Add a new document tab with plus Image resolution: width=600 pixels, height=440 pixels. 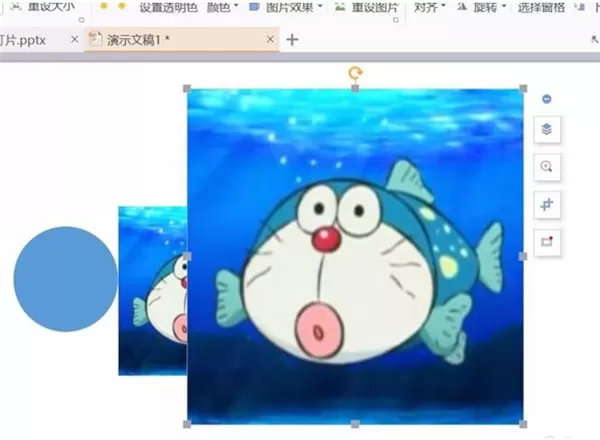pyautogui.click(x=292, y=39)
